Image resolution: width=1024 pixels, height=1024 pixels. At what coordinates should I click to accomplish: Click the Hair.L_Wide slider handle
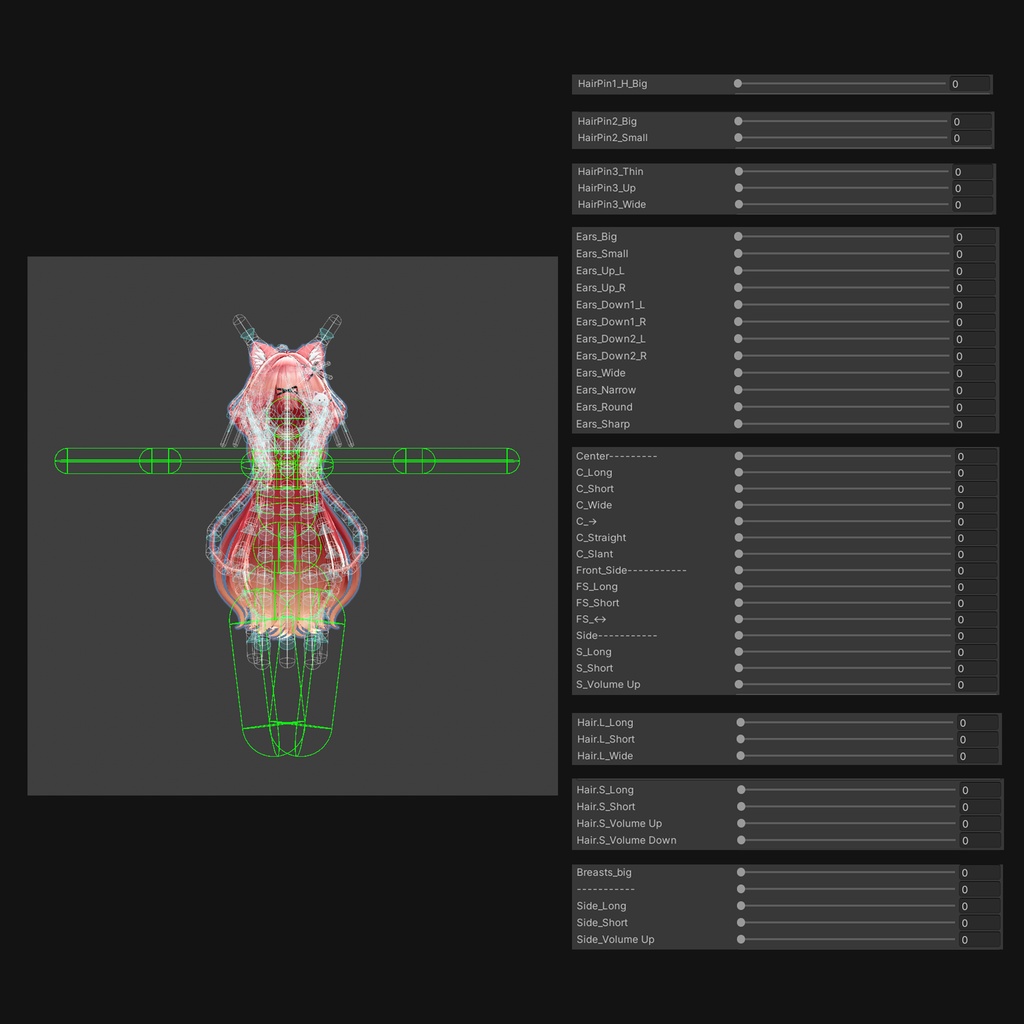(x=741, y=756)
